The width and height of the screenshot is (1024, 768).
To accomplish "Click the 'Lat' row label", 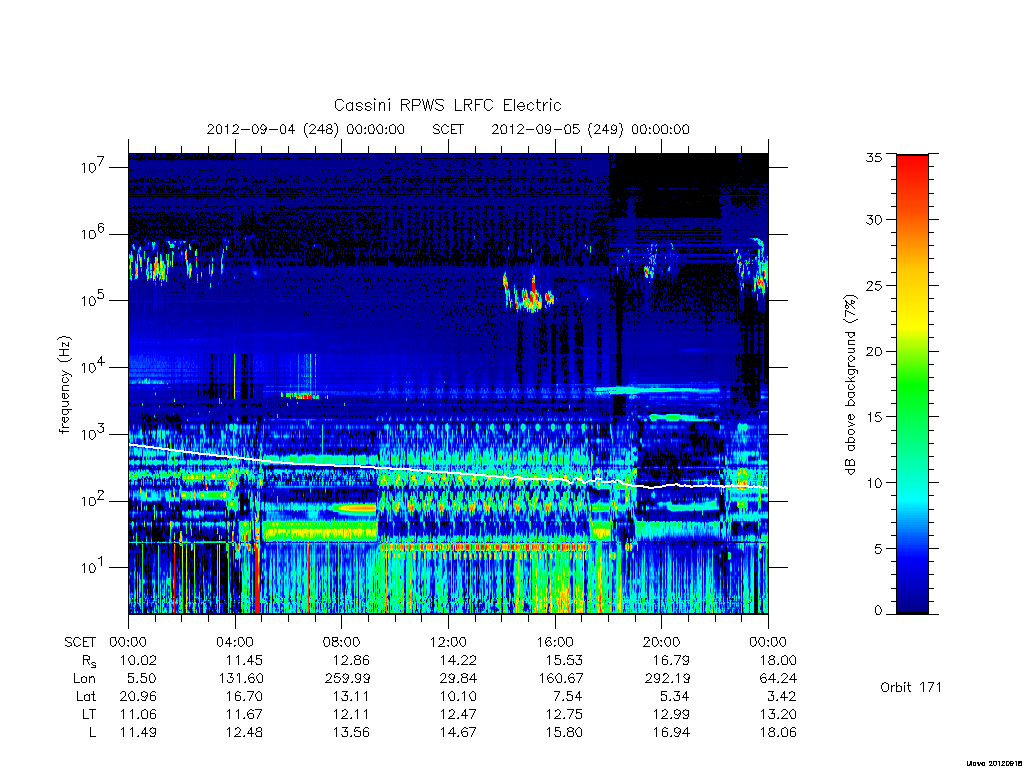I will [86, 696].
